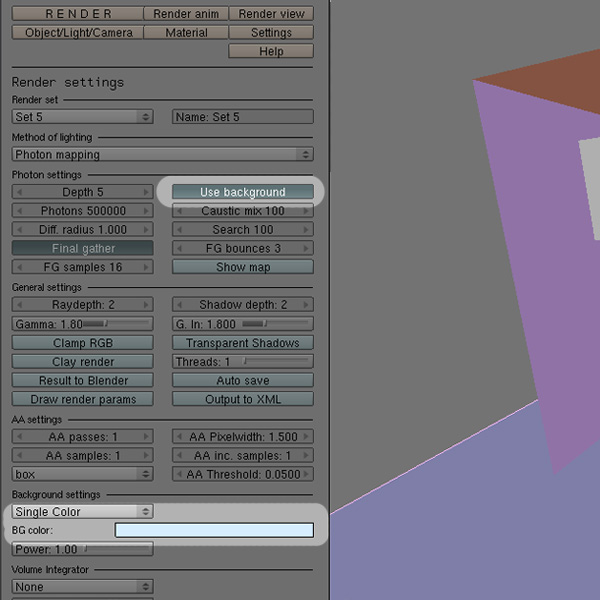Toggle Output to XML
The height and width of the screenshot is (600, 600).
243,399
